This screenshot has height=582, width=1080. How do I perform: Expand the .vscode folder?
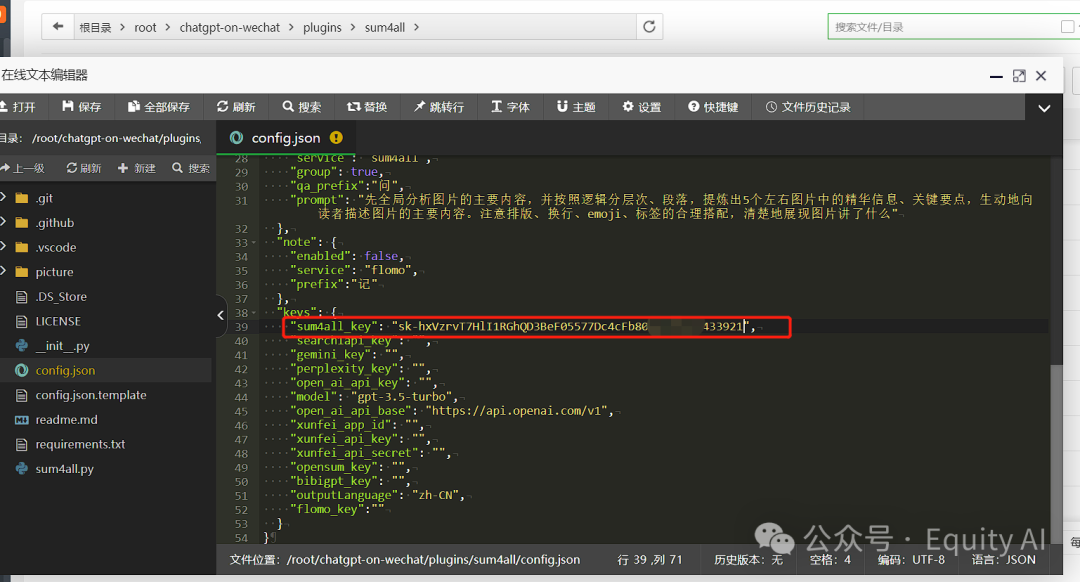tap(3, 247)
